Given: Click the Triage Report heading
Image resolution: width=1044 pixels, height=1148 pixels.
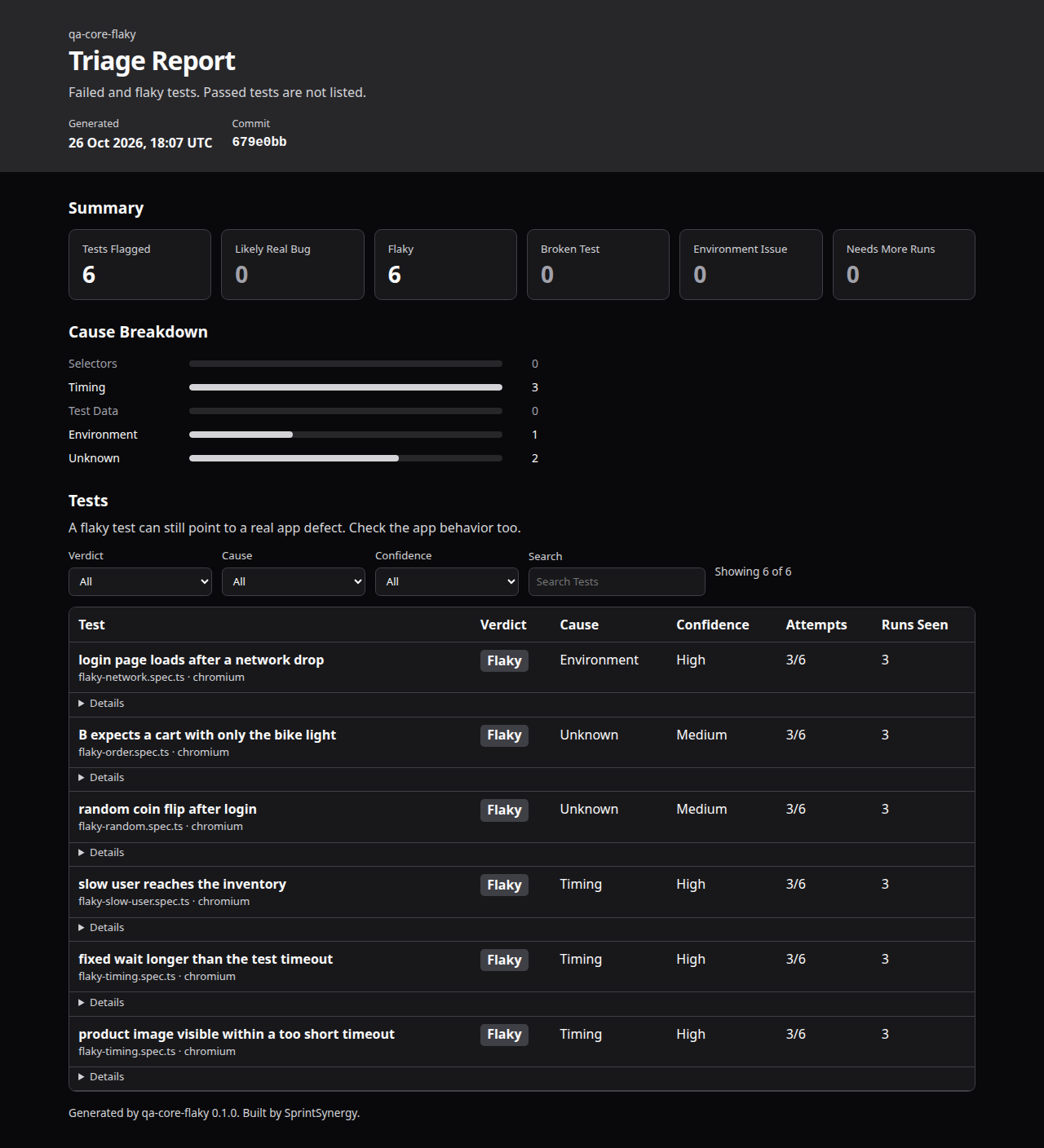Looking at the screenshot, I should click(152, 61).
